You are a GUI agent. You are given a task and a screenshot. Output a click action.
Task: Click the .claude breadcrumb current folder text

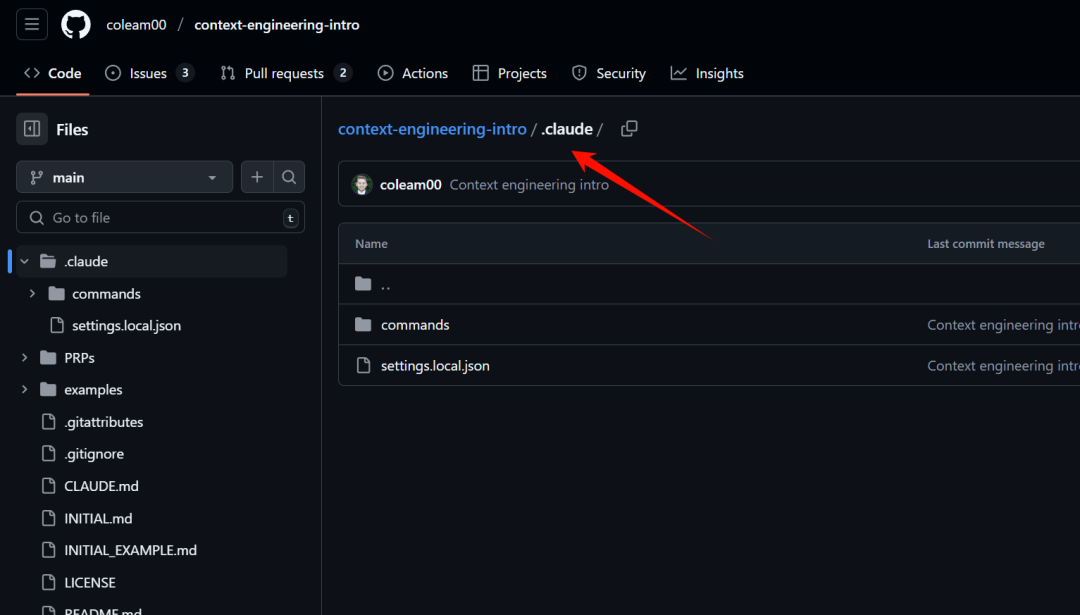pyautogui.click(x=566, y=129)
